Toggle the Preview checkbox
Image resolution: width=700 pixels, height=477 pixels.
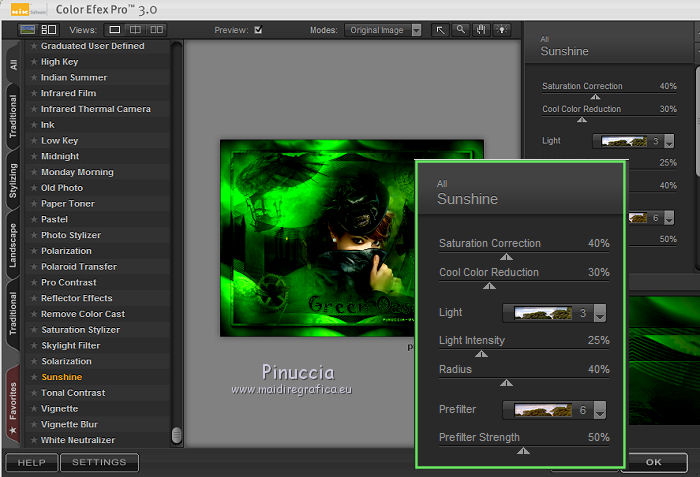pos(258,30)
